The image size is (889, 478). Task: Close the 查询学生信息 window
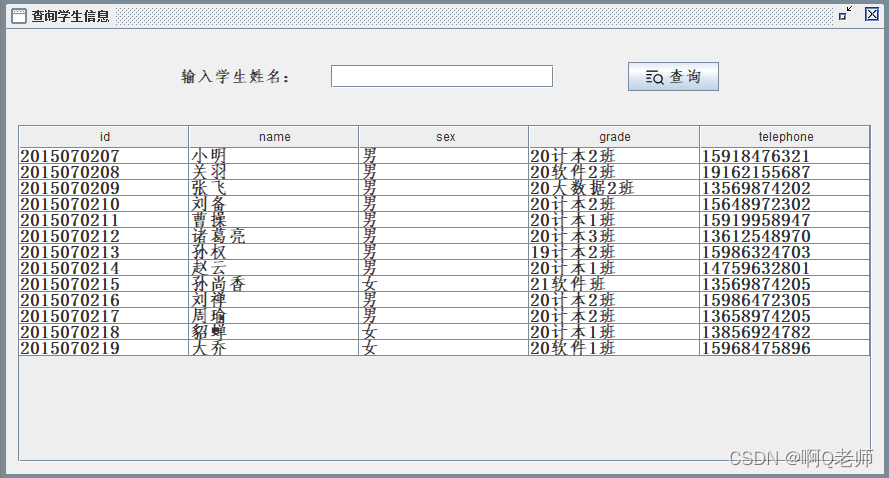pos(872,14)
